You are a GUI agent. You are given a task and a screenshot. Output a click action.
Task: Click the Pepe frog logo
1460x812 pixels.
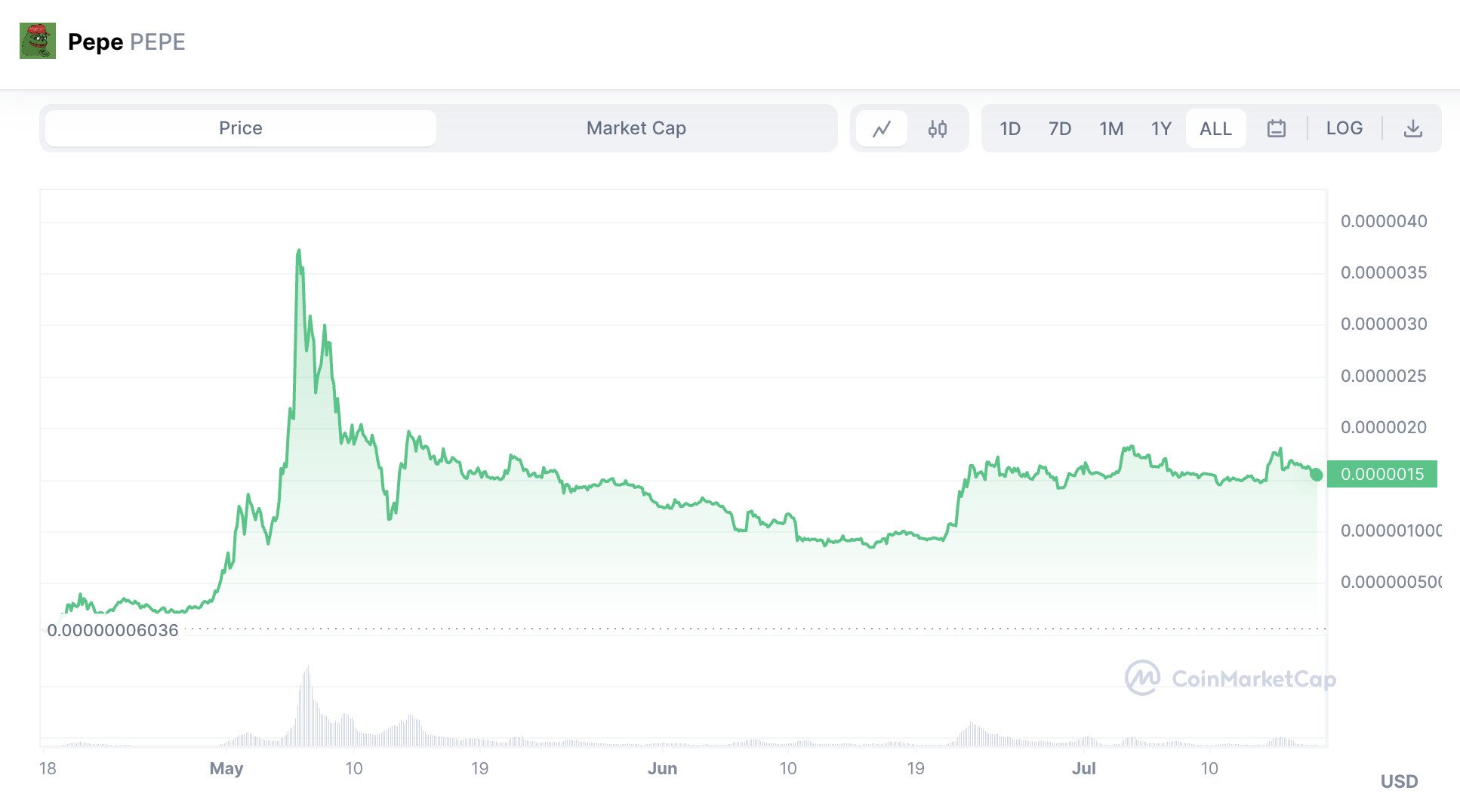(38, 41)
